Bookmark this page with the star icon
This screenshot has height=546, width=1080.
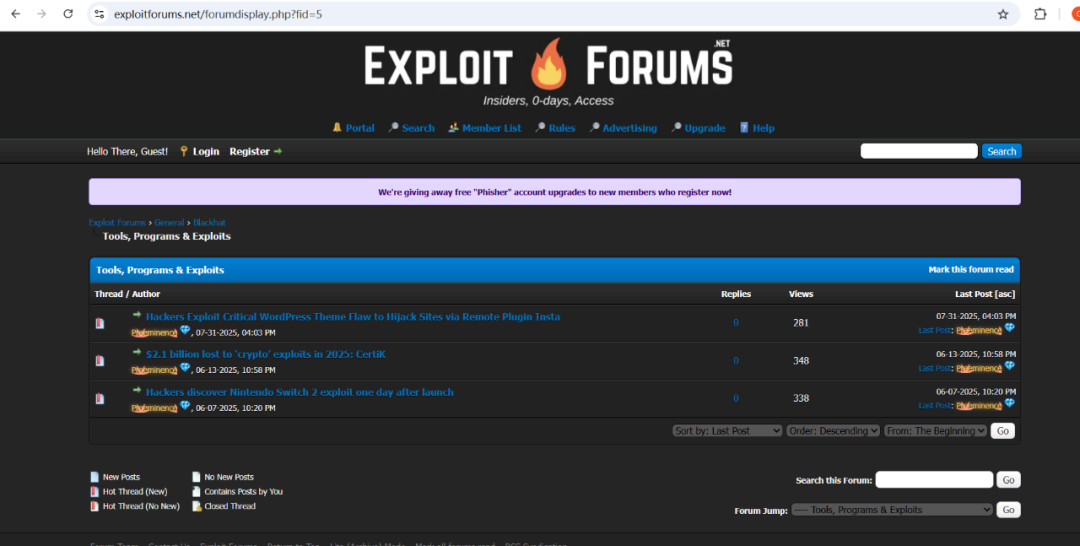[1003, 14]
